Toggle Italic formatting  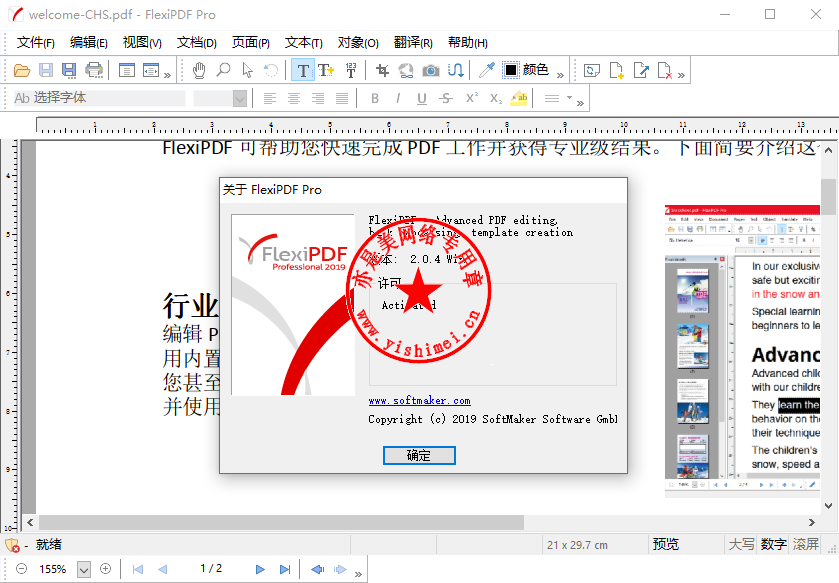398,98
